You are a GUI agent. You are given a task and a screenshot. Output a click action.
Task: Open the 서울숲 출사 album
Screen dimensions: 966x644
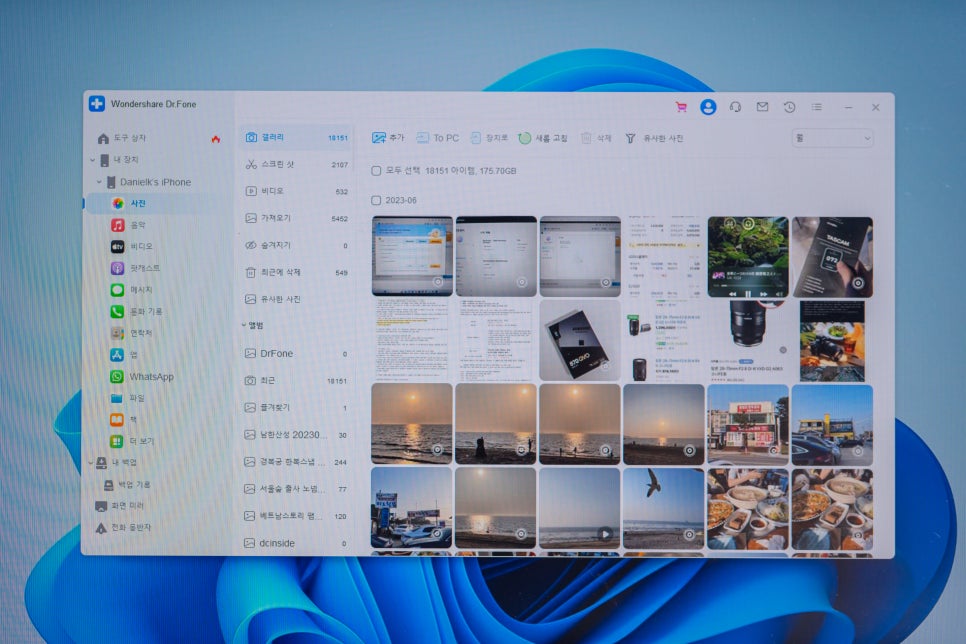point(296,489)
